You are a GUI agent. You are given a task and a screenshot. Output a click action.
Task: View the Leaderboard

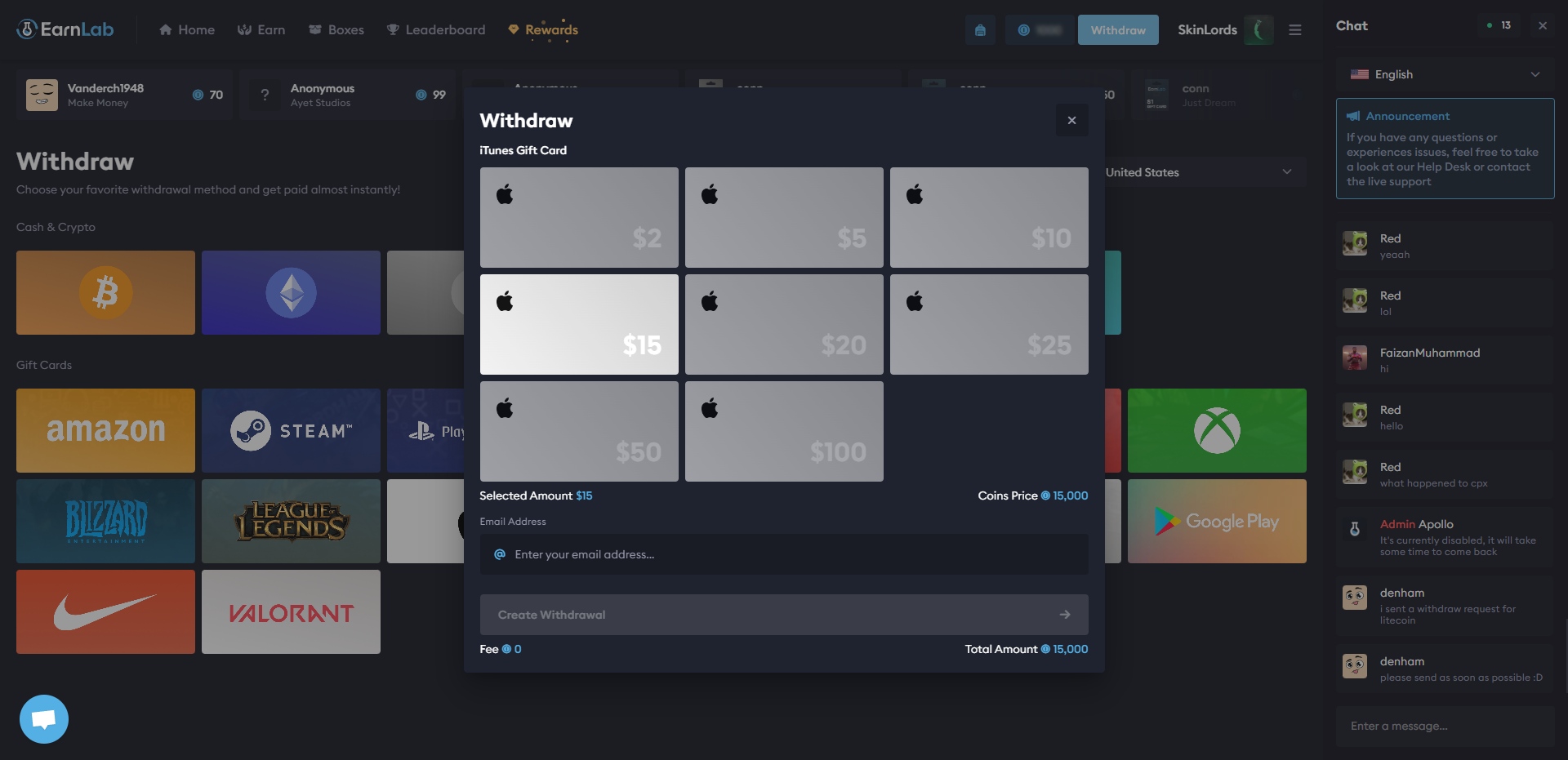436,29
